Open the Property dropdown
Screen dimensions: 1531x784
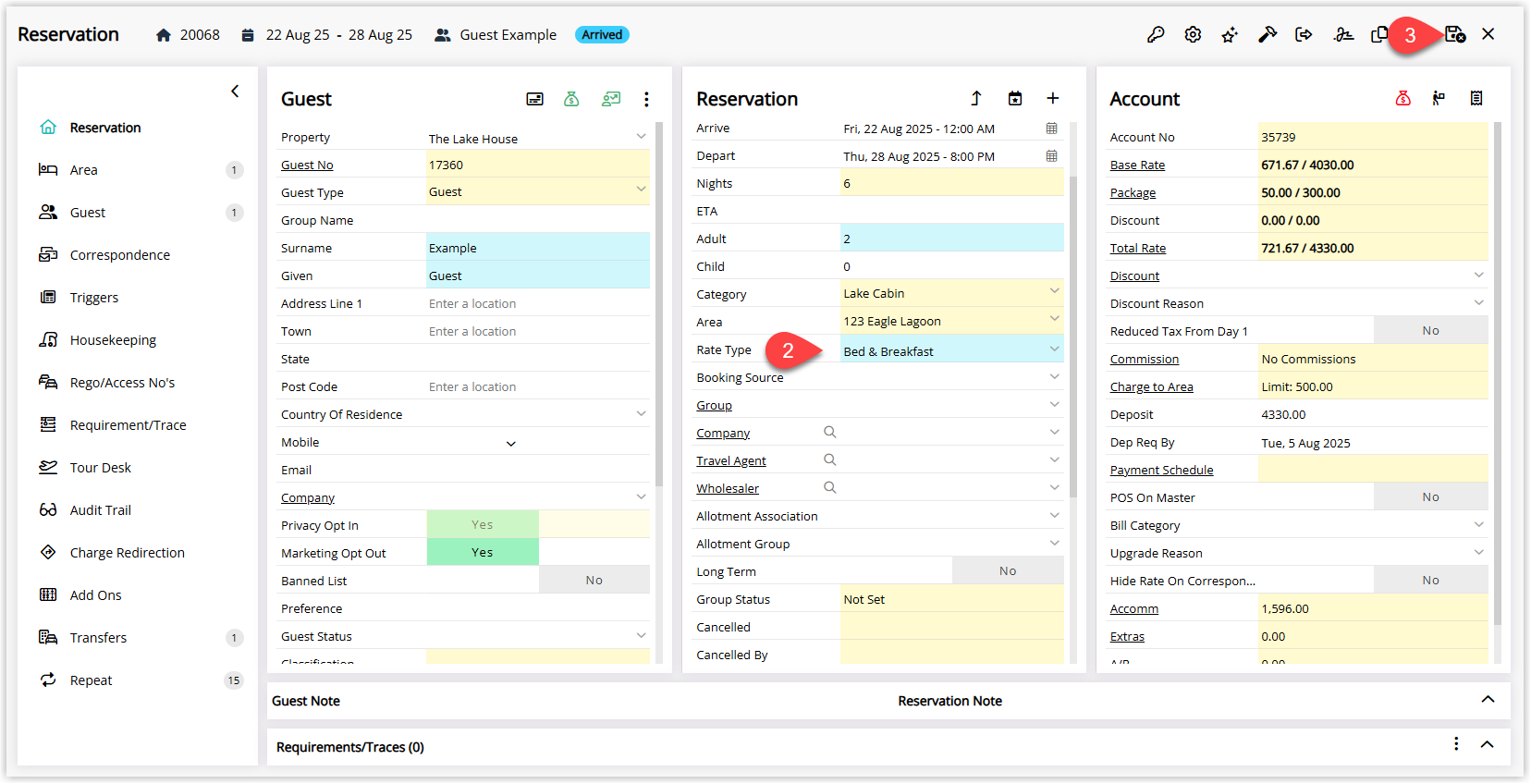(641, 136)
